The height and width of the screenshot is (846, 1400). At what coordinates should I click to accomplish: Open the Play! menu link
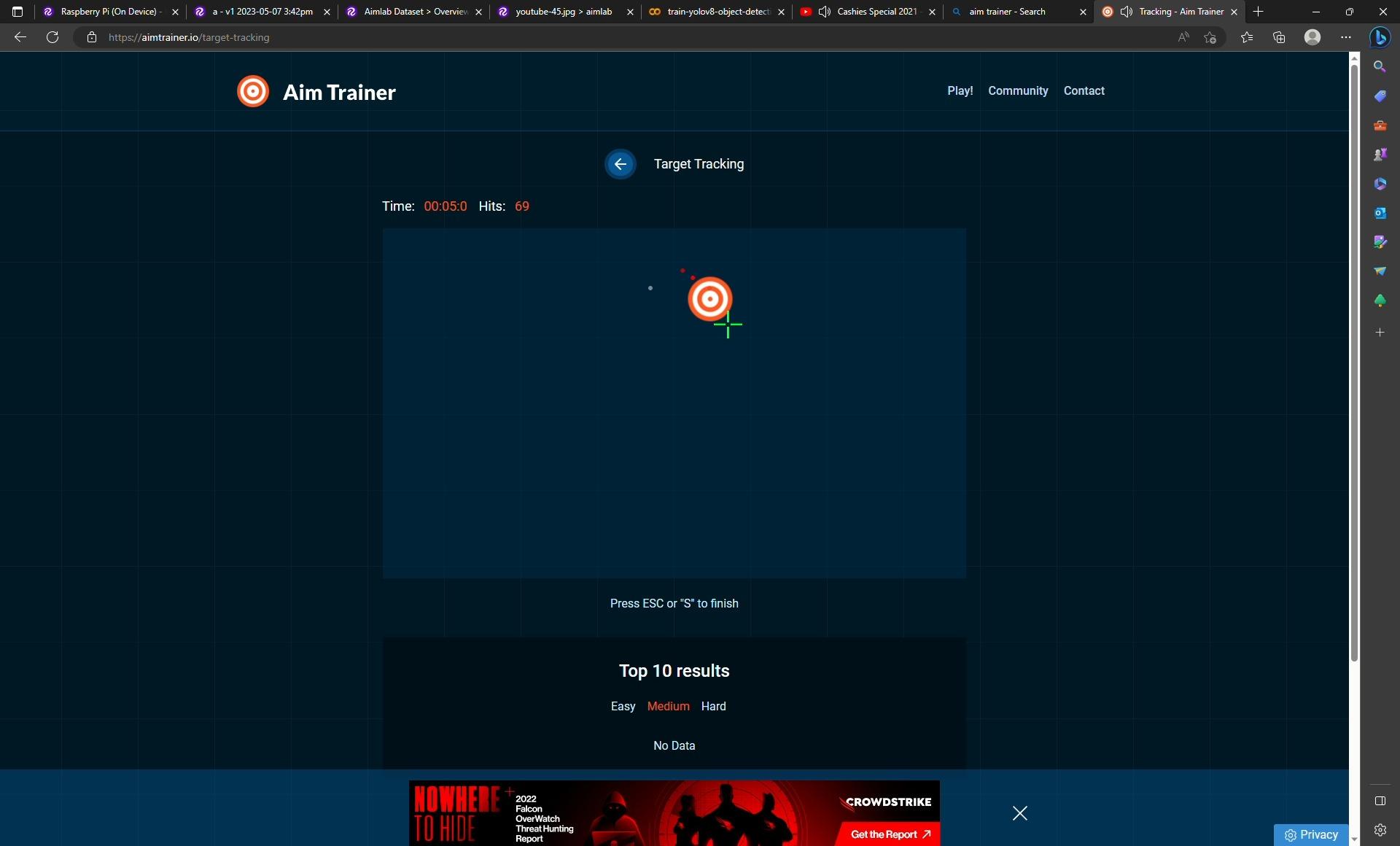pos(960,91)
